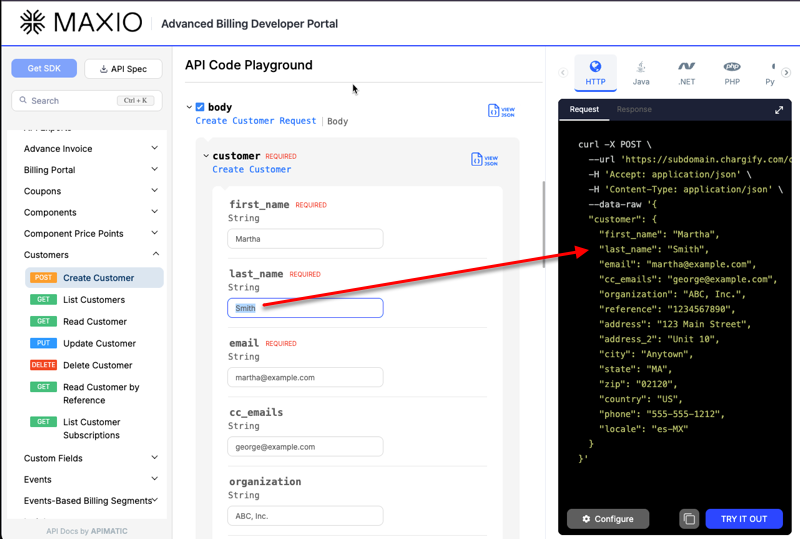Click the first_name input field

(305, 239)
